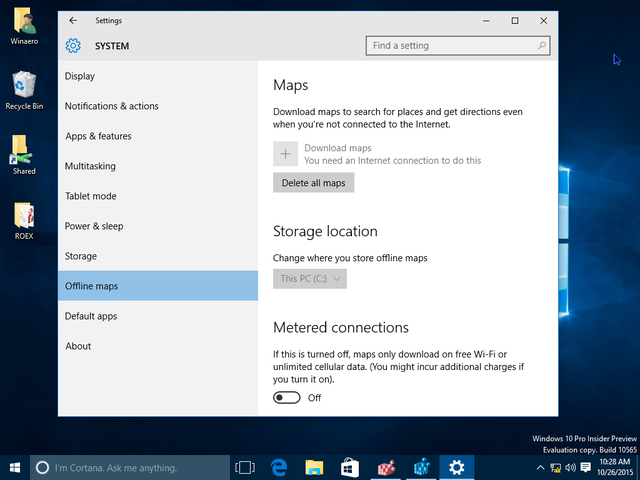Screen dimensions: 640x480
Task: Open the About page
Action: (158, 346)
